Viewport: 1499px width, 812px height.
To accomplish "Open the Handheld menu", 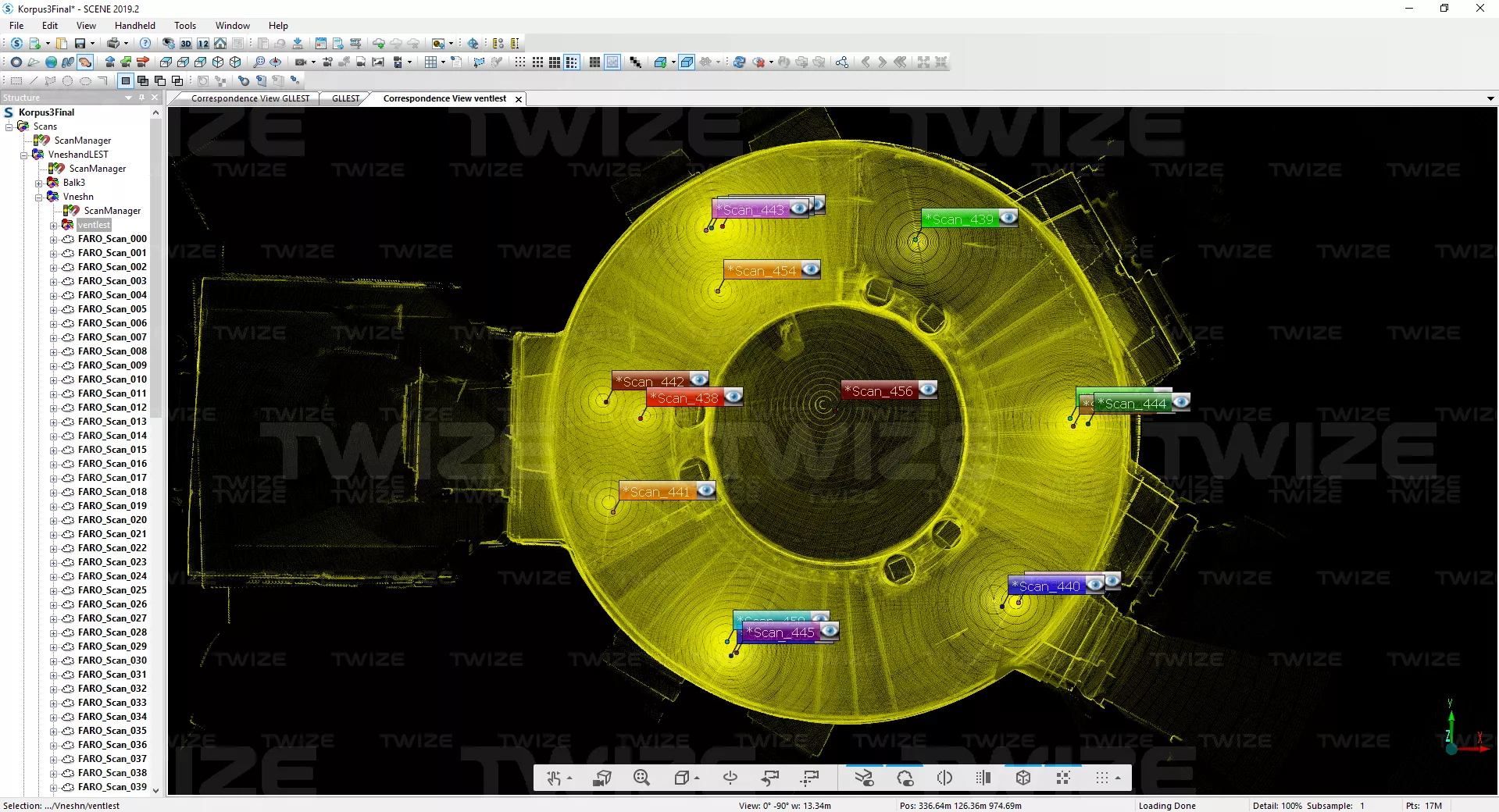I will coord(134,26).
